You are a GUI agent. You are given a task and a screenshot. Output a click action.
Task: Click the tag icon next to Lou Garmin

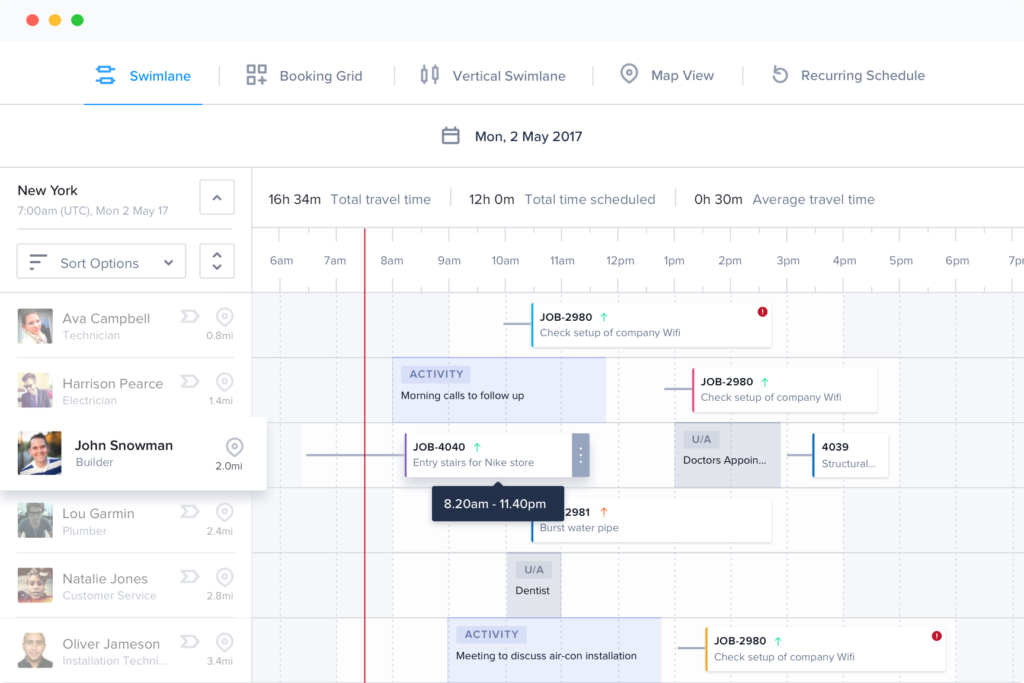(x=189, y=512)
